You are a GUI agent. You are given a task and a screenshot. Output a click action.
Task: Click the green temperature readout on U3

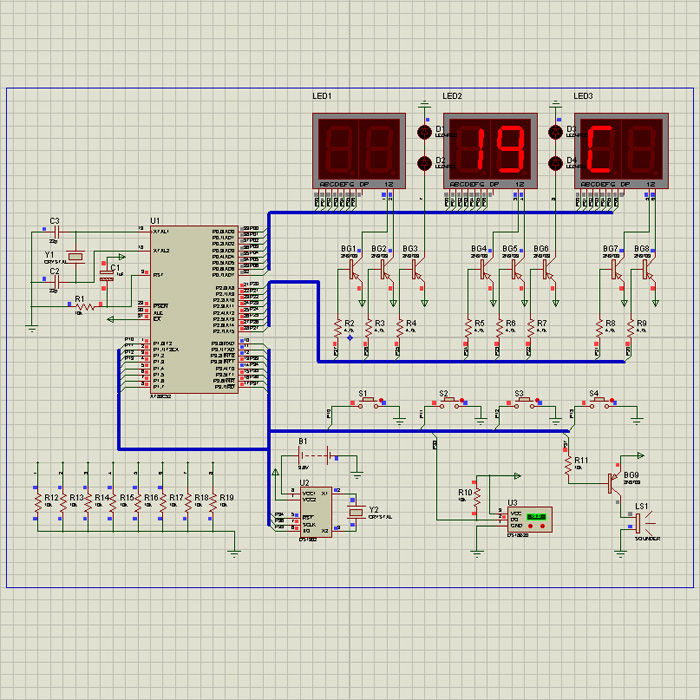point(537,517)
